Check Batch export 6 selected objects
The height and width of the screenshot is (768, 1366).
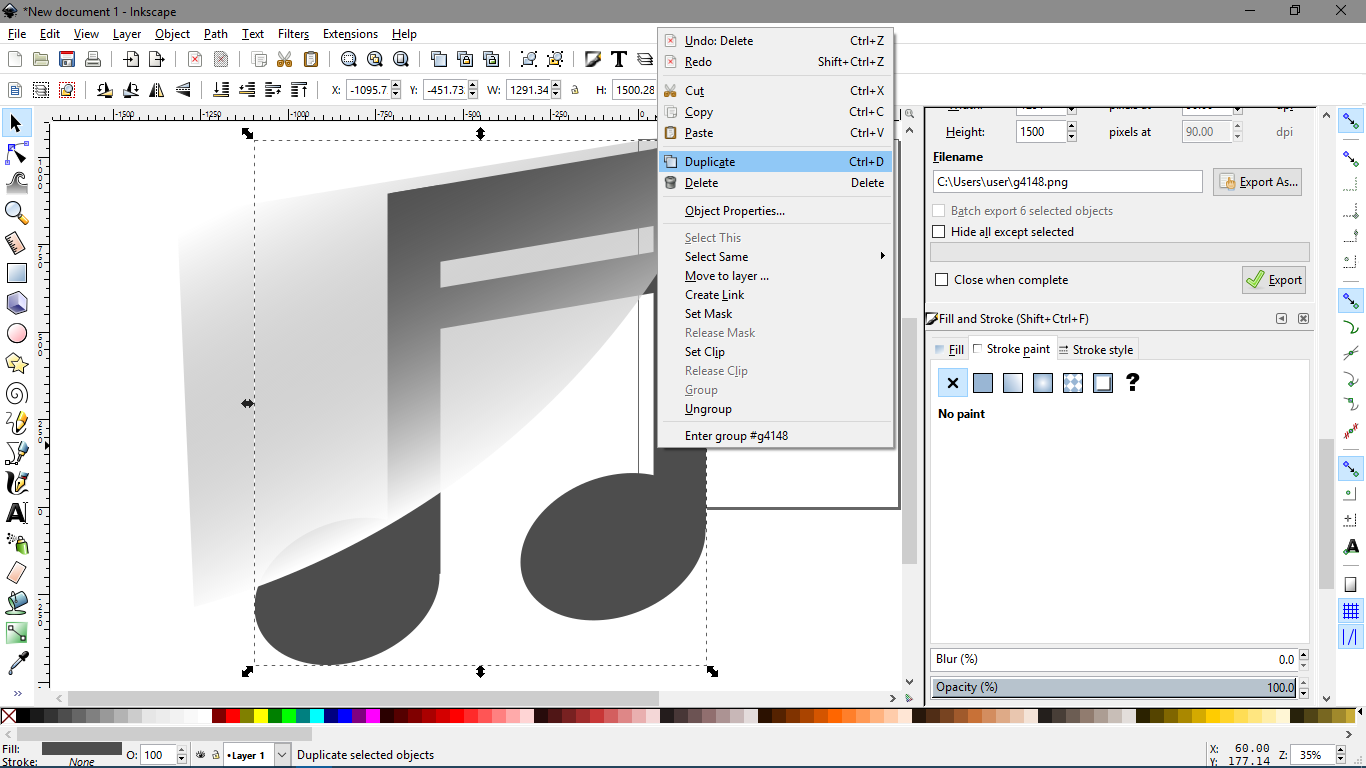1023,211
